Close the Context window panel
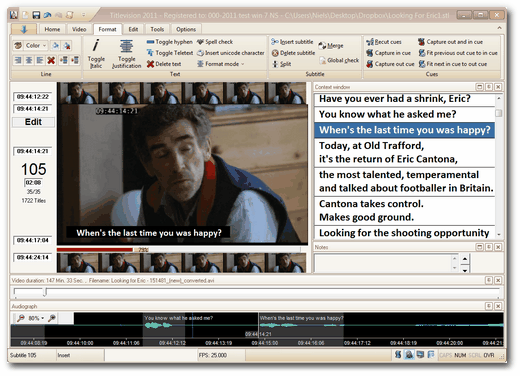520x376 pixels. 498,87
